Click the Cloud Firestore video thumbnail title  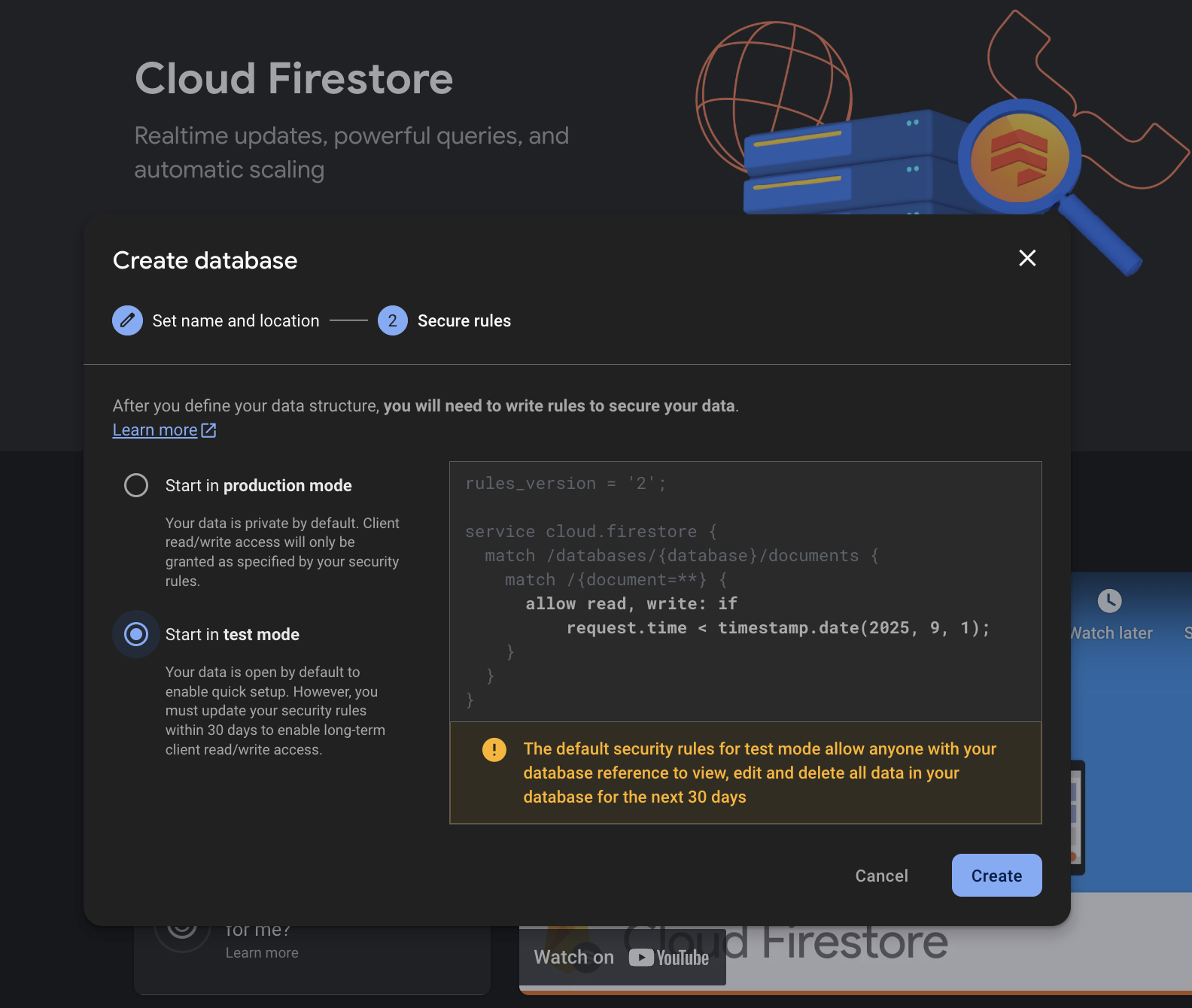tap(786, 942)
